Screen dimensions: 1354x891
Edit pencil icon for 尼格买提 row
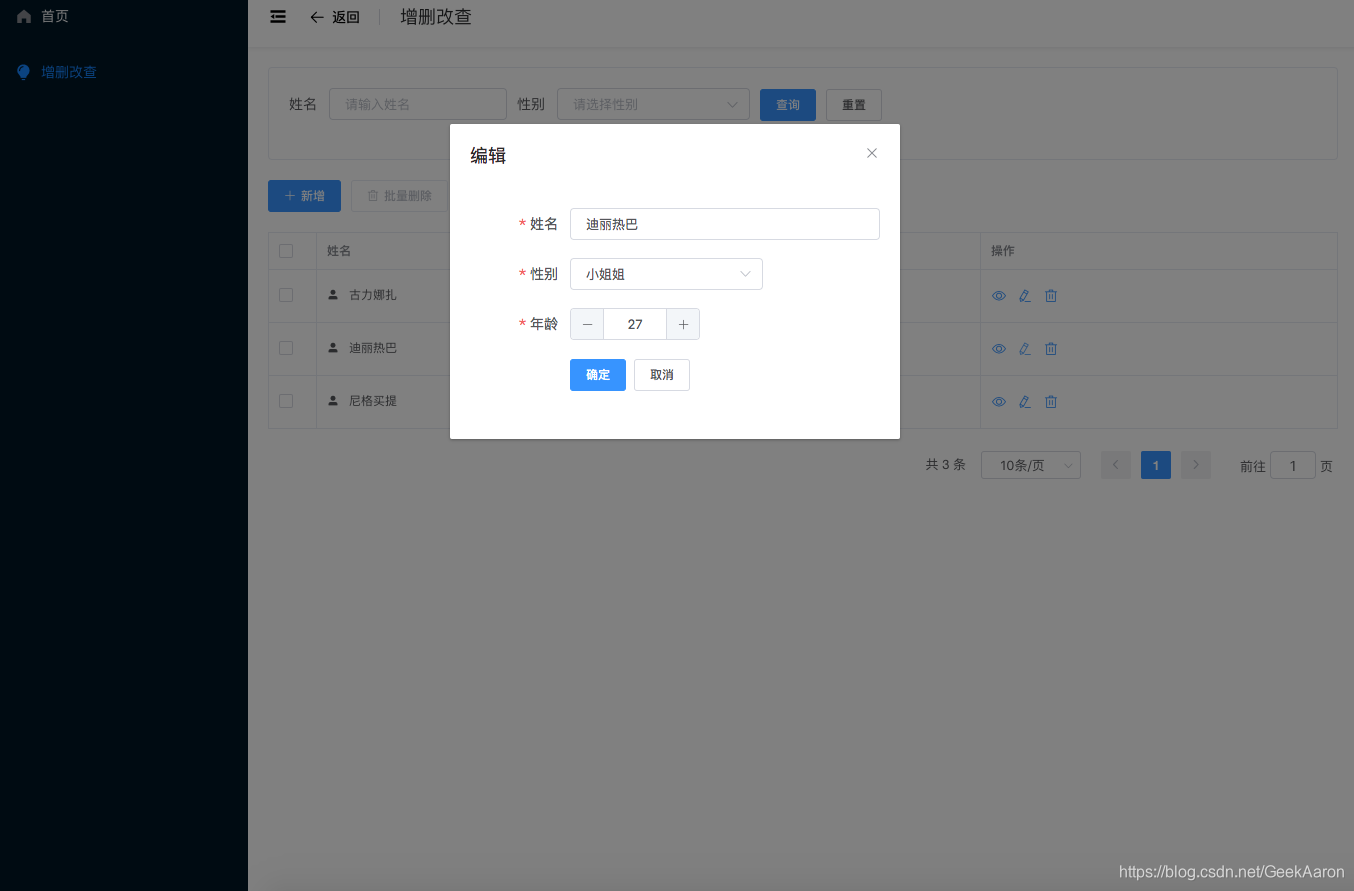pyautogui.click(x=1025, y=402)
